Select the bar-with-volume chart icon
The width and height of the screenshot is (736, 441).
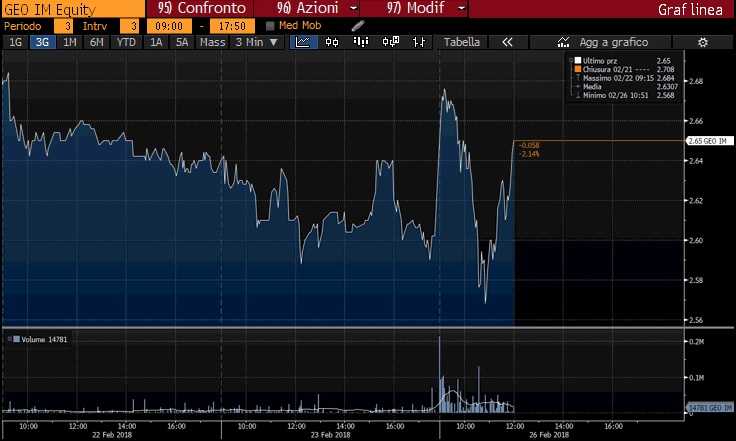(x=360, y=42)
